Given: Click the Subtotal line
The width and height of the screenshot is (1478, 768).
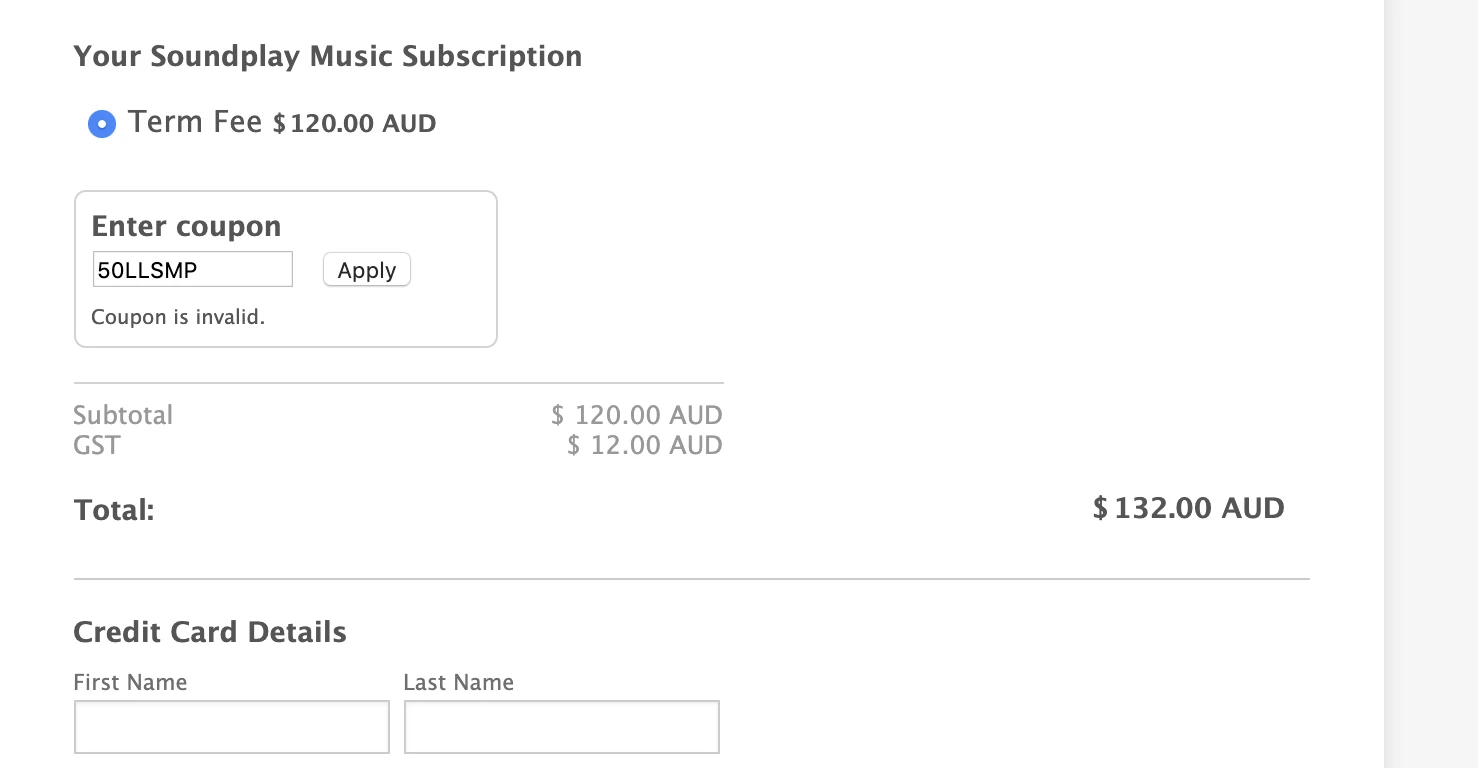Looking at the screenshot, I should pos(123,414).
